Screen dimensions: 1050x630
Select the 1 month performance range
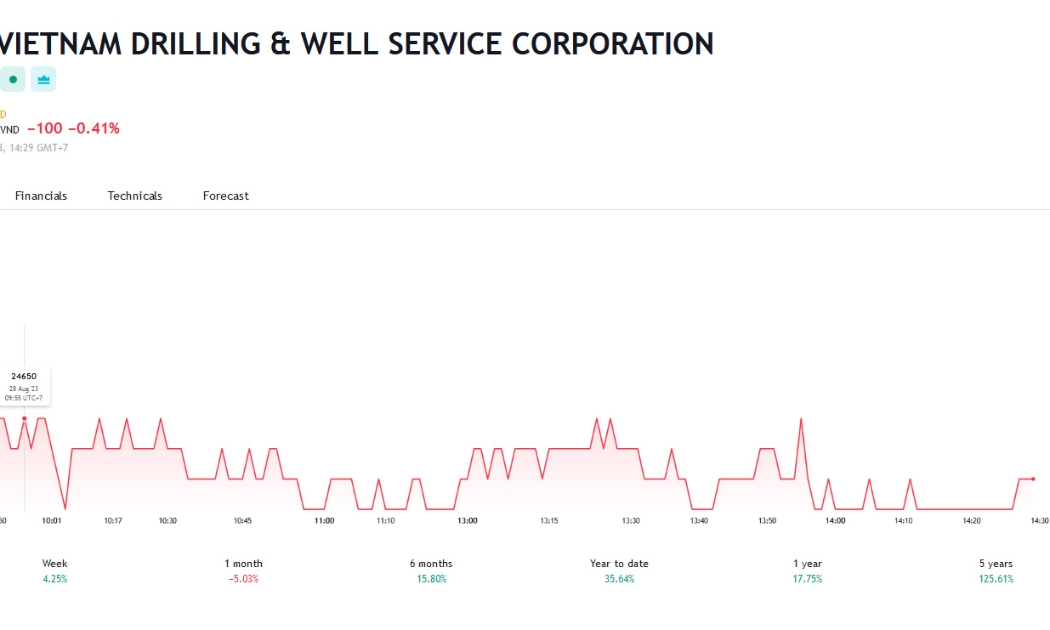(243, 571)
